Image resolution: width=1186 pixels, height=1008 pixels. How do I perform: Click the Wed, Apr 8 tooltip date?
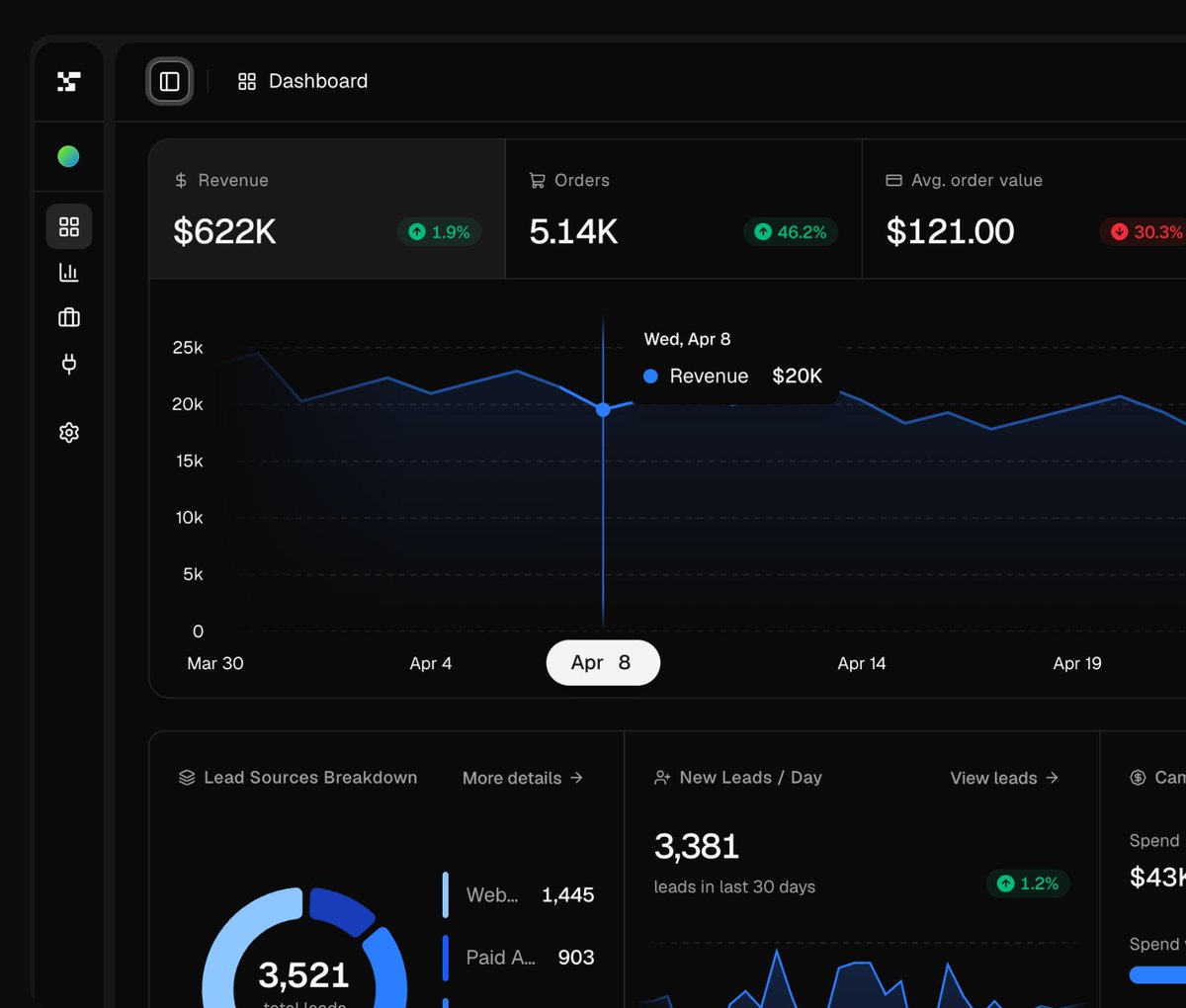(x=688, y=339)
